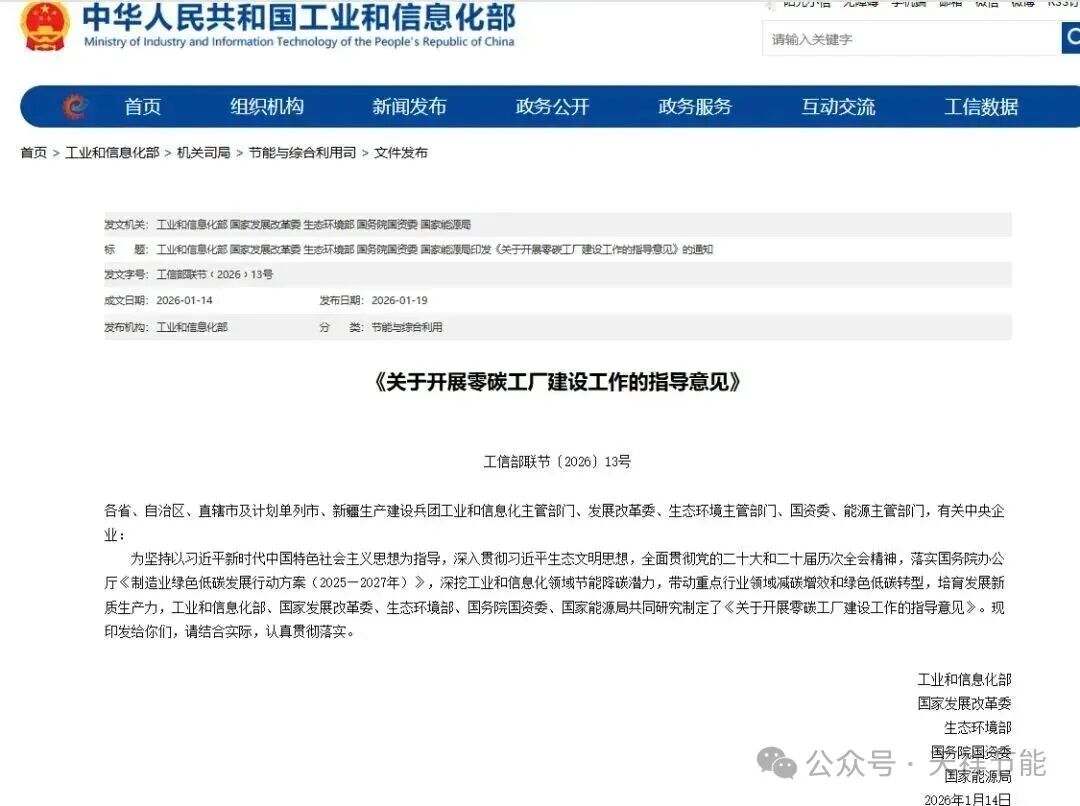Click the national emblem logo

click(x=45, y=26)
